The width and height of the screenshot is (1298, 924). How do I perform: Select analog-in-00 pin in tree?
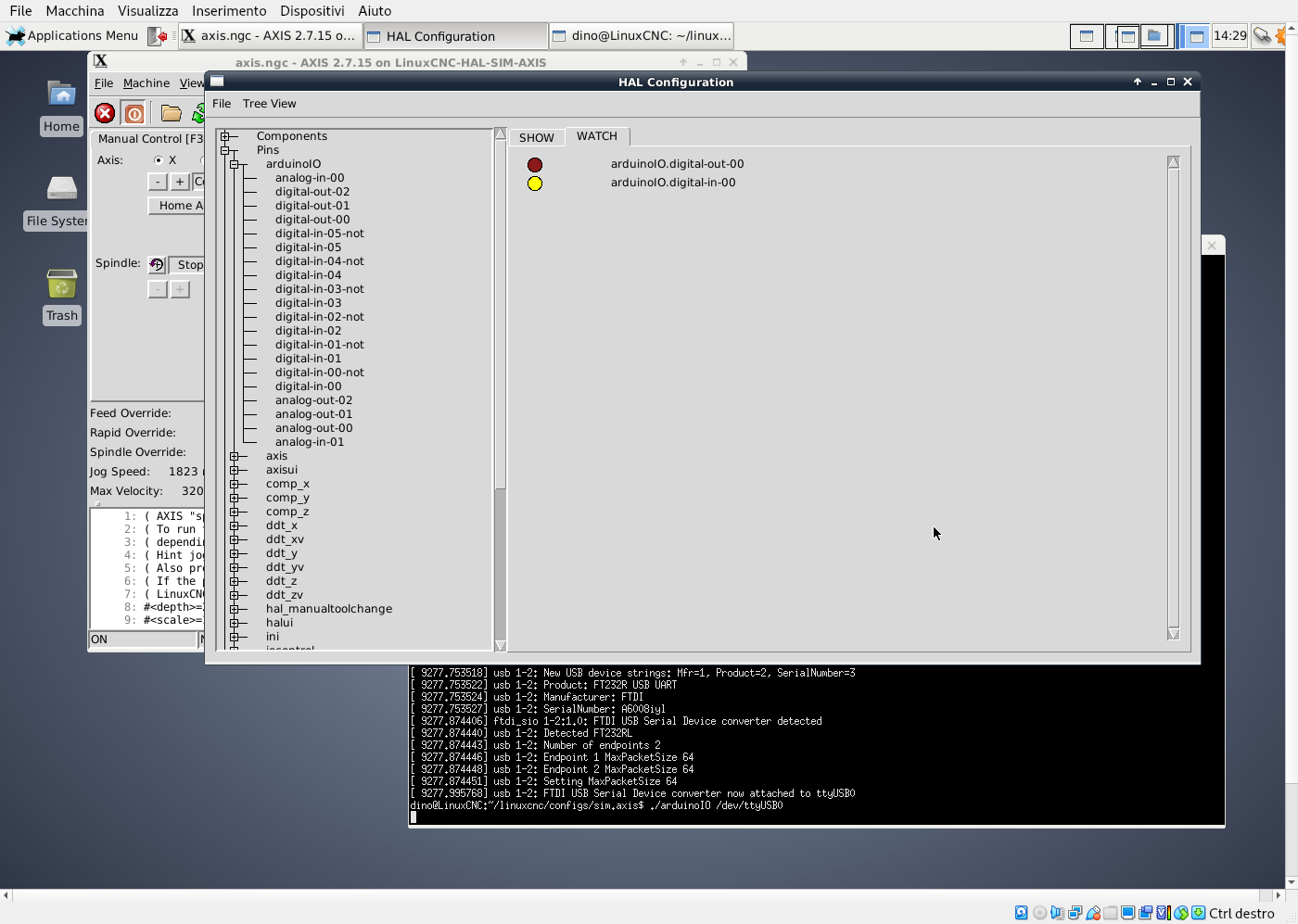tap(310, 178)
